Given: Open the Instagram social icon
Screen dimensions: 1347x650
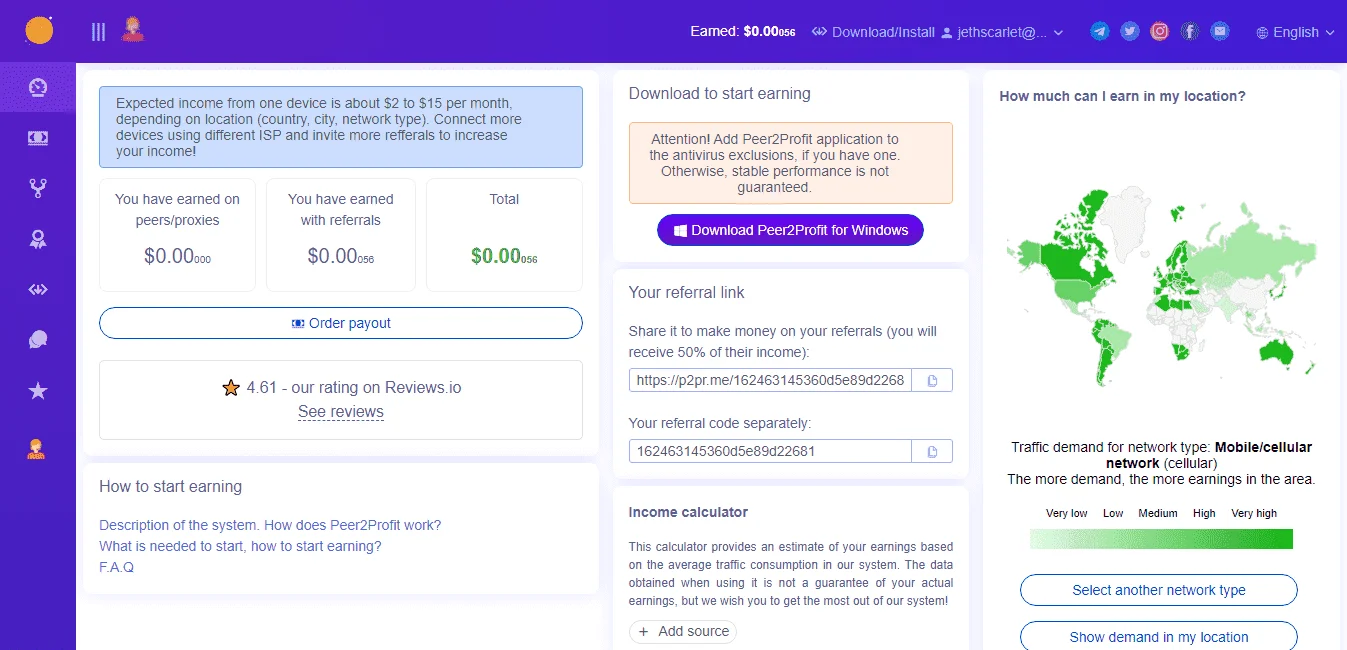Looking at the screenshot, I should point(1160,31).
